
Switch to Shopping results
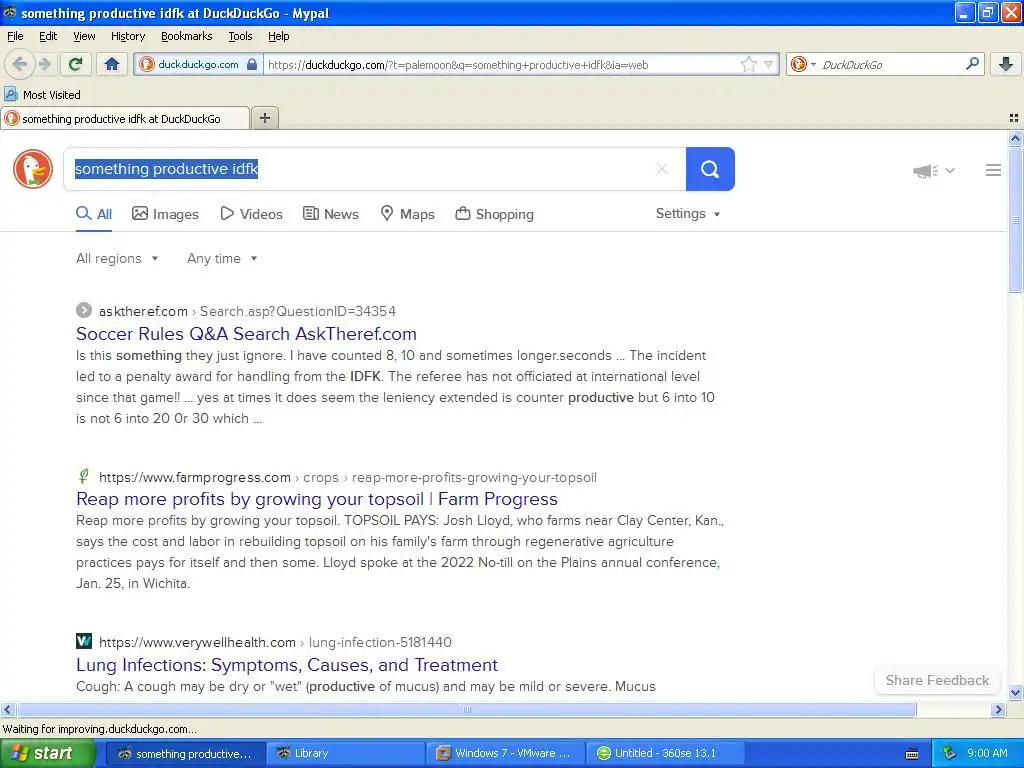pyautogui.click(x=494, y=214)
